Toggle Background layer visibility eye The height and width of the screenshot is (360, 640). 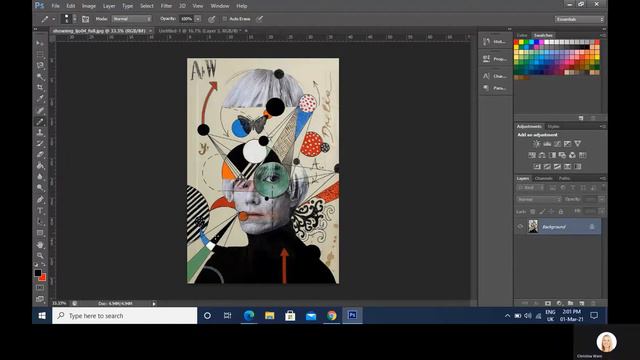tap(520, 227)
